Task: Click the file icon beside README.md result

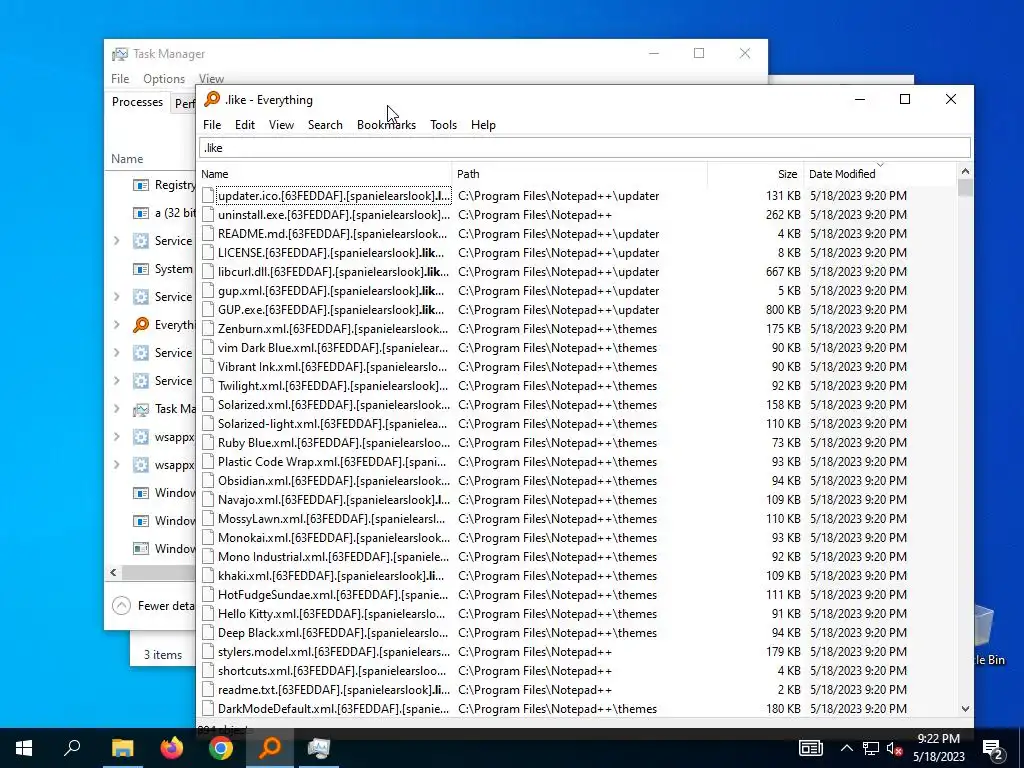Action: click(x=208, y=233)
